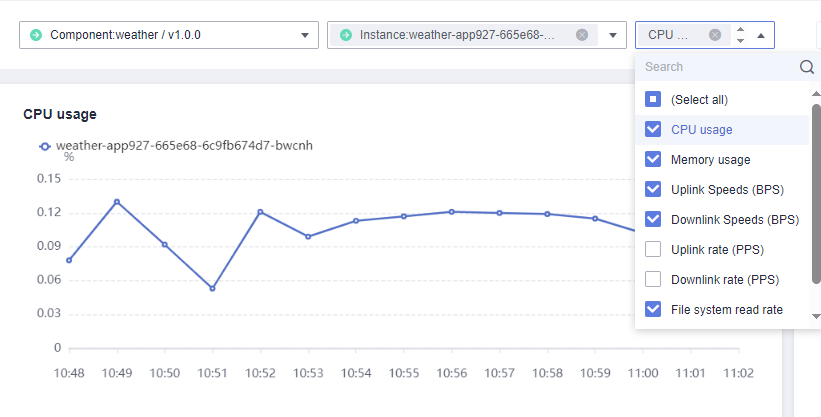
Task: Click the dropdown list scrollbar thumb
Action: pyautogui.click(x=816, y=194)
